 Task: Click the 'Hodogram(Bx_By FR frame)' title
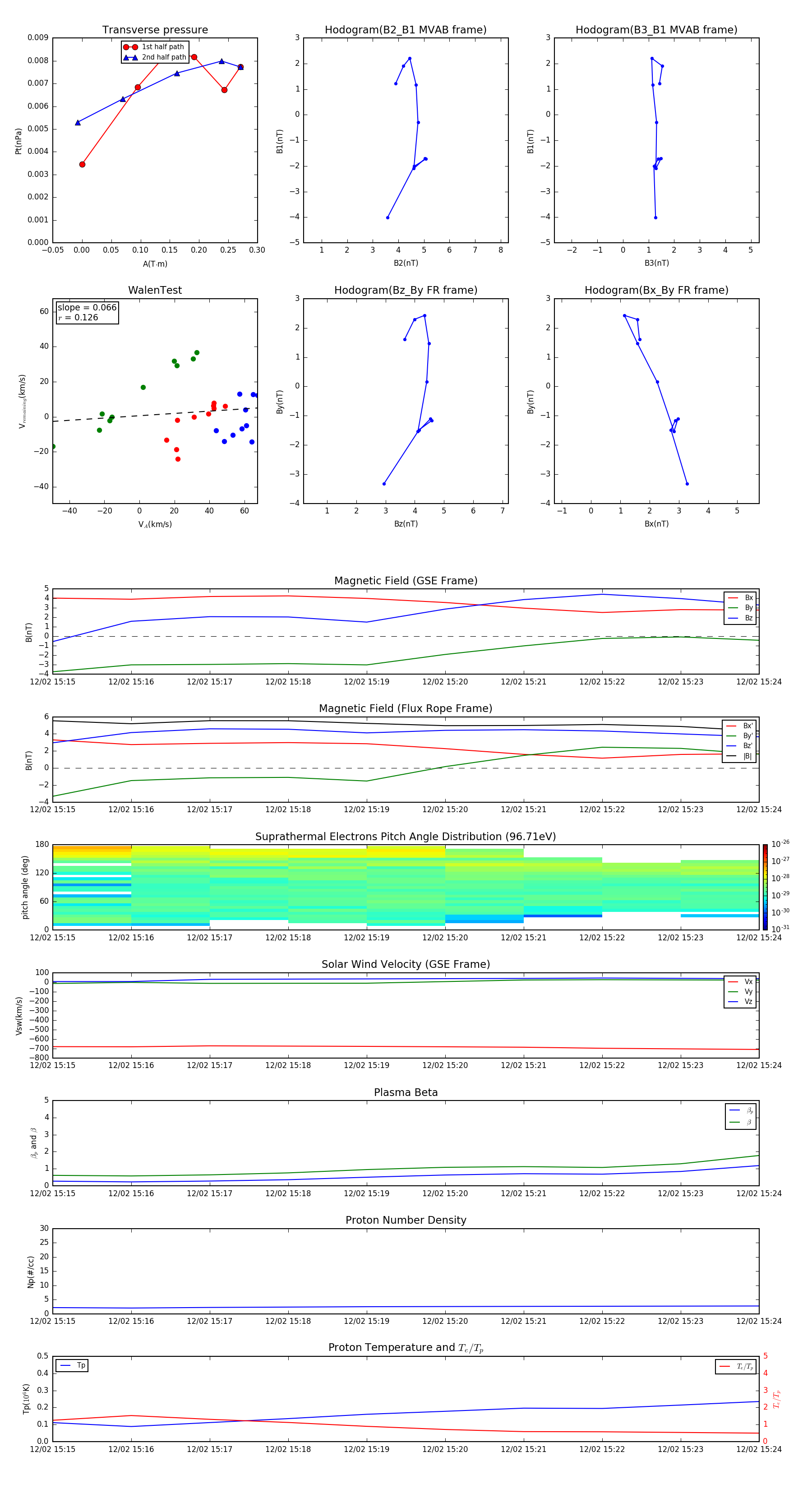pyautogui.click(x=656, y=290)
